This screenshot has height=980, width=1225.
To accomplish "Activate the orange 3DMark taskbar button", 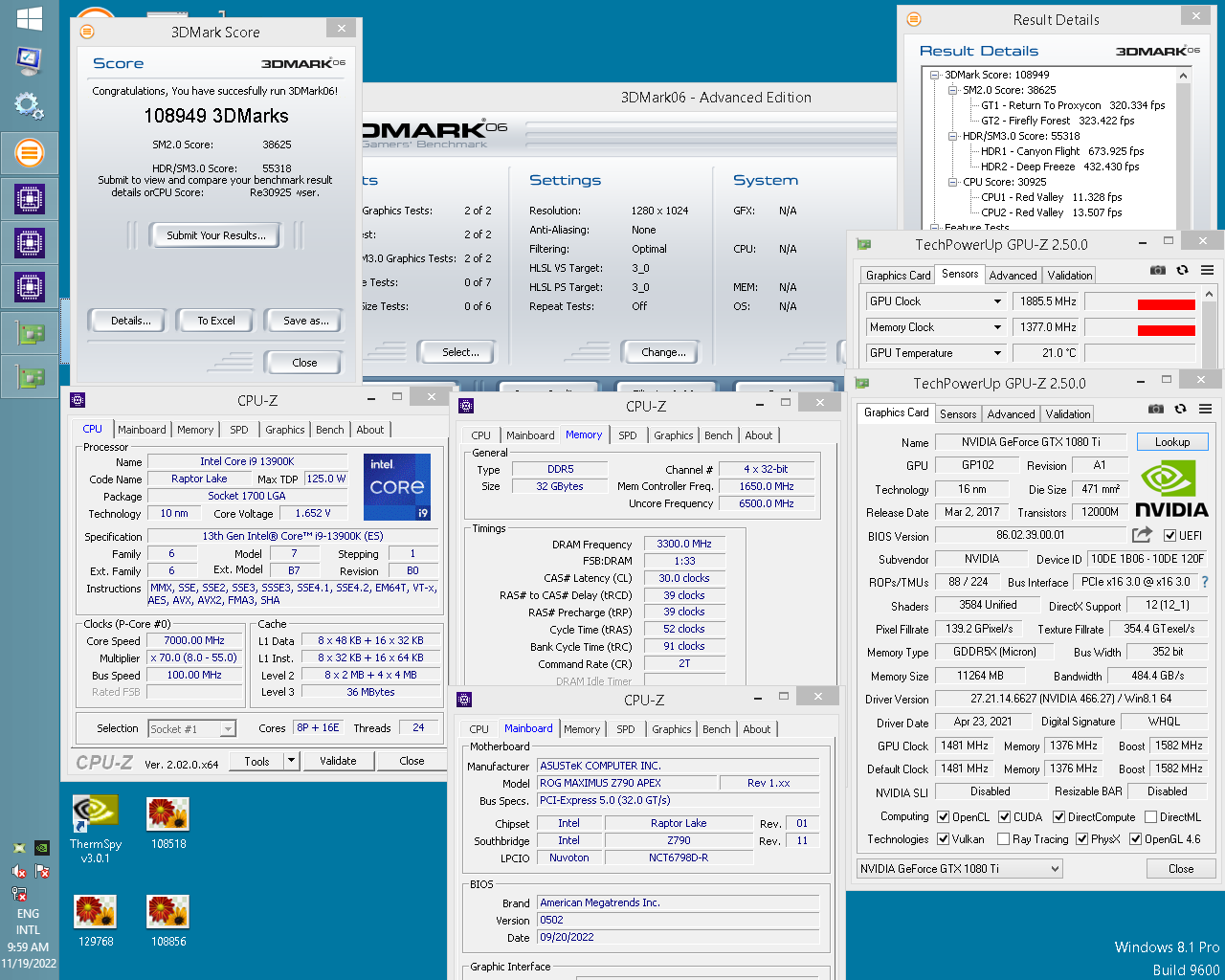I will (x=29, y=153).
